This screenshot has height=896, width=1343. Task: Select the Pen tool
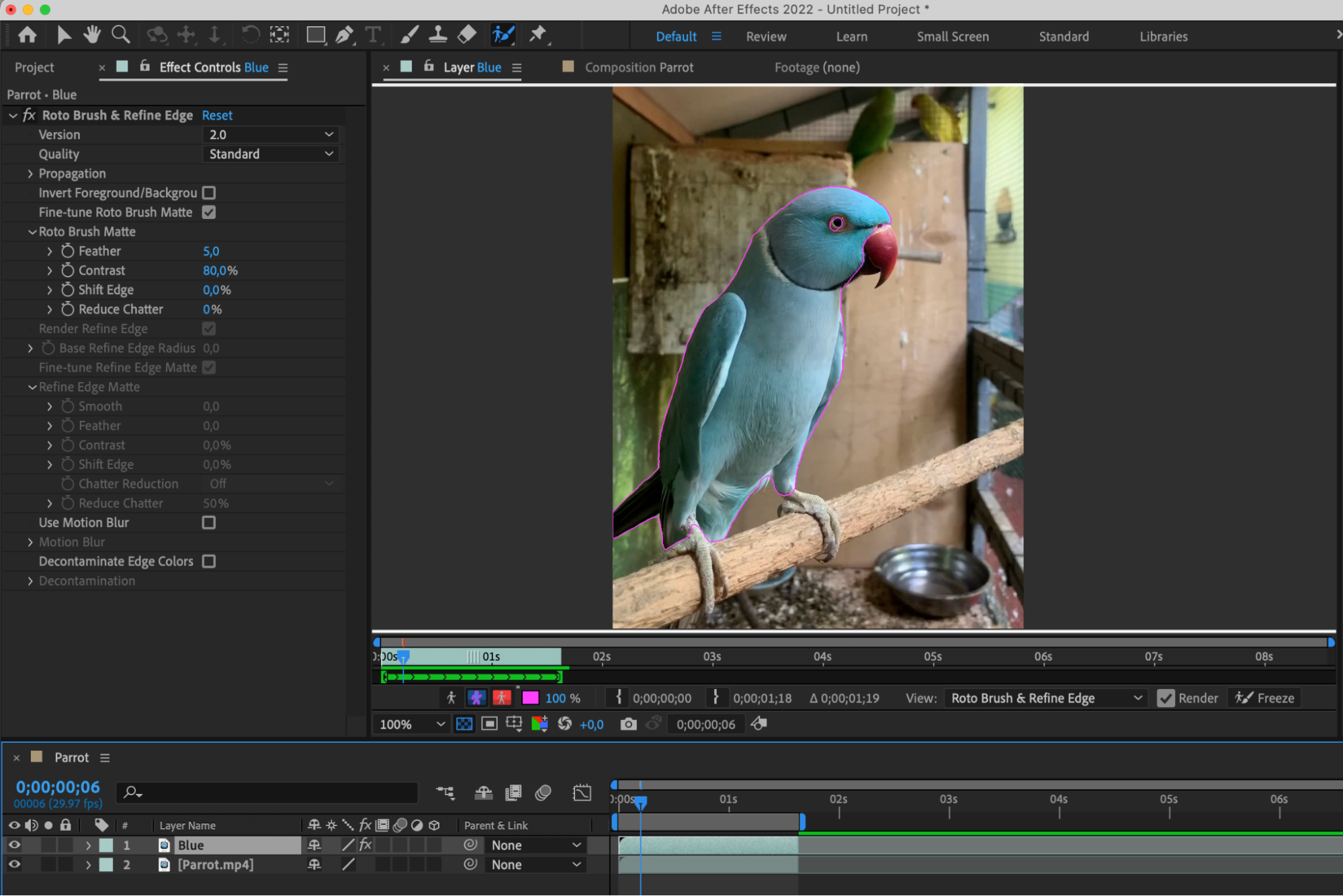point(344,35)
